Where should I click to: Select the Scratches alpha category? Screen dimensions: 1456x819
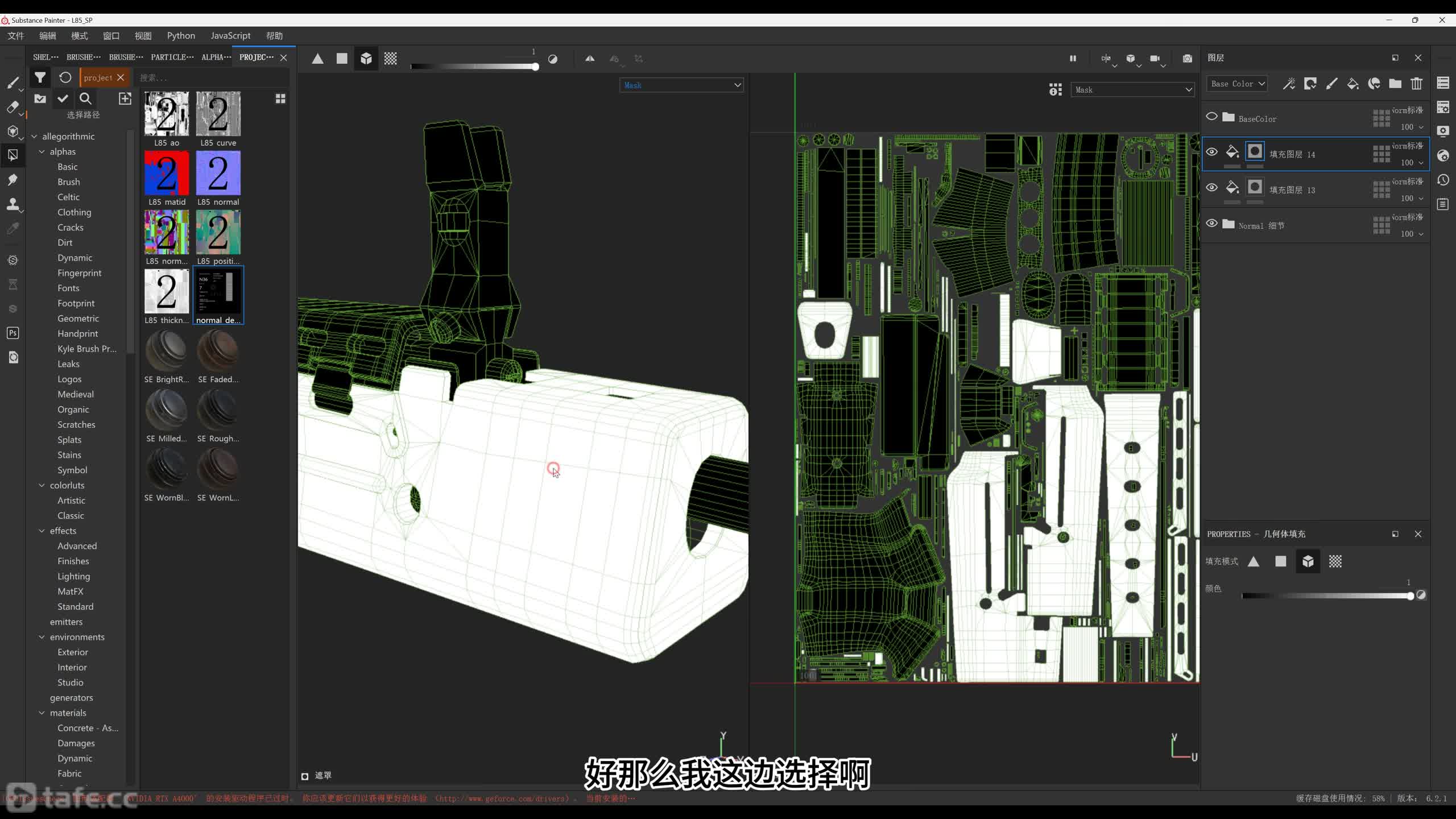click(76, 425)
